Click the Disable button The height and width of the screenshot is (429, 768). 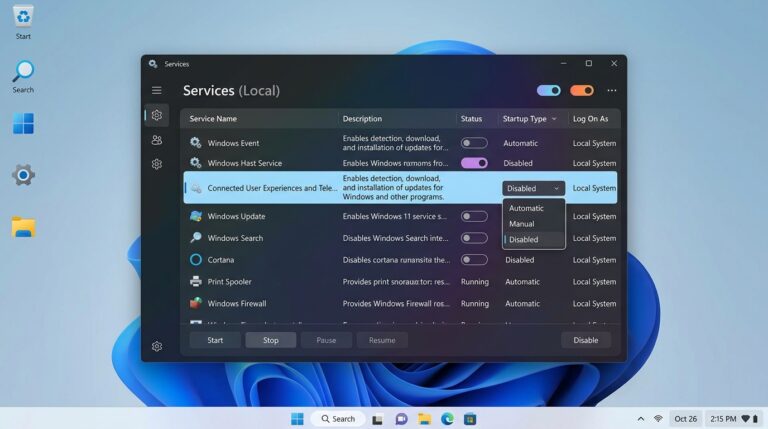pos(586,340)
